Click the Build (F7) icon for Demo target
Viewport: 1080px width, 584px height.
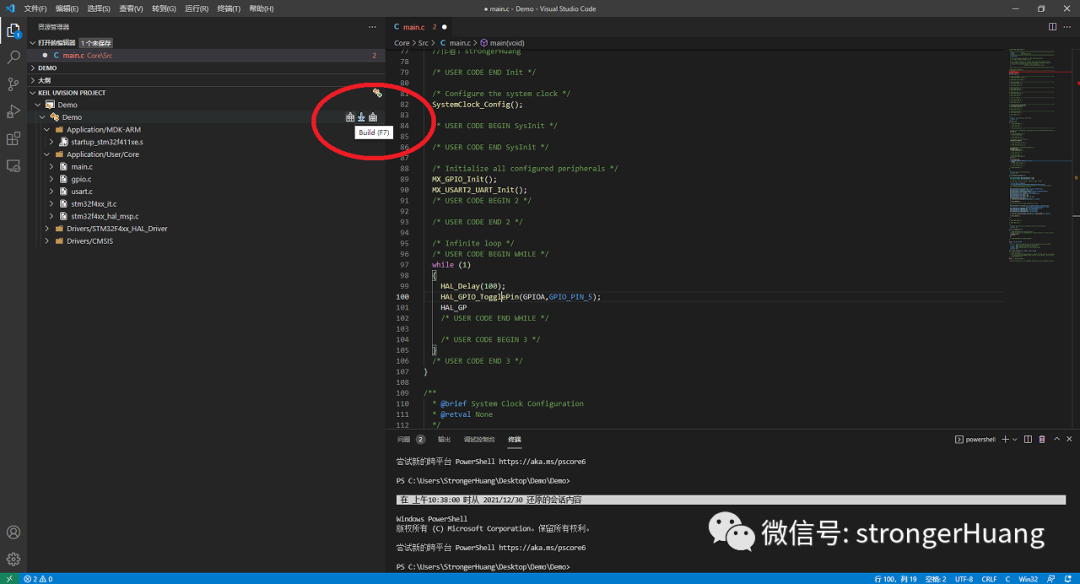(350, 118)
